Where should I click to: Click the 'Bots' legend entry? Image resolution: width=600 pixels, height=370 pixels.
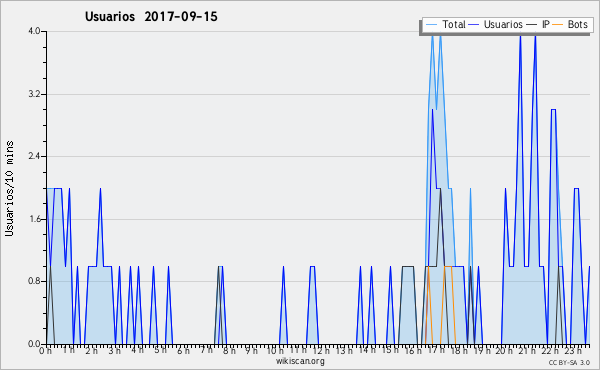577,24
